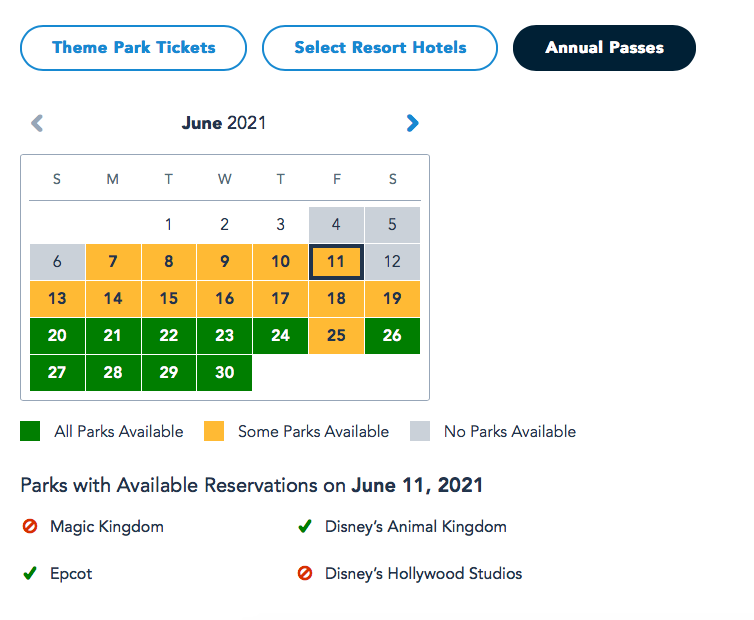Open the Theme Park Tickets tab
Image resolution: width=754 pixels, height=620 pixels.
pyautogui.click(x=134, y=48)
